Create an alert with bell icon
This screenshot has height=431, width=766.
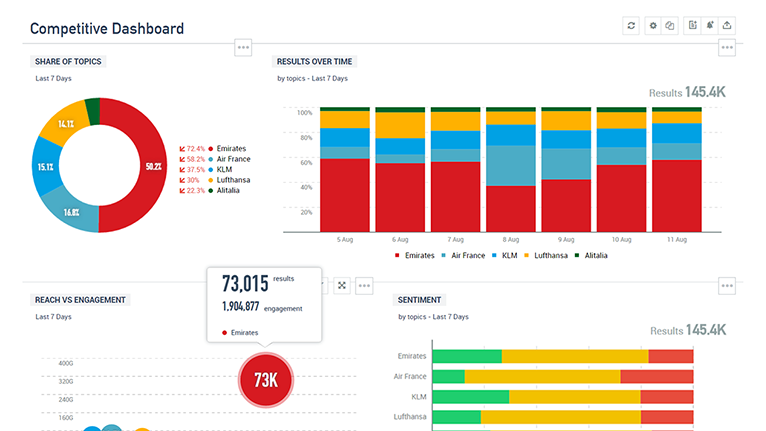(710, 25)
